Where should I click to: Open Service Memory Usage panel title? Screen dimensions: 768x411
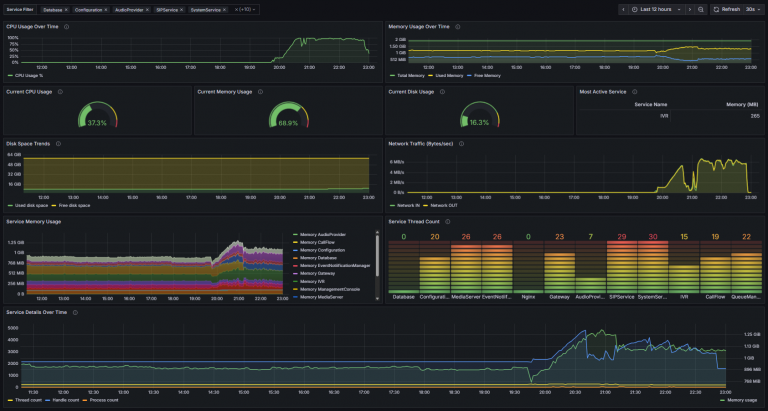point(33,221)
